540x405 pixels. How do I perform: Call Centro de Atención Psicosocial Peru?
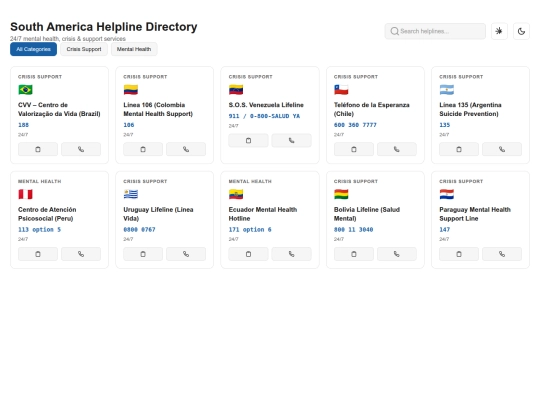[x=81, y=254]
